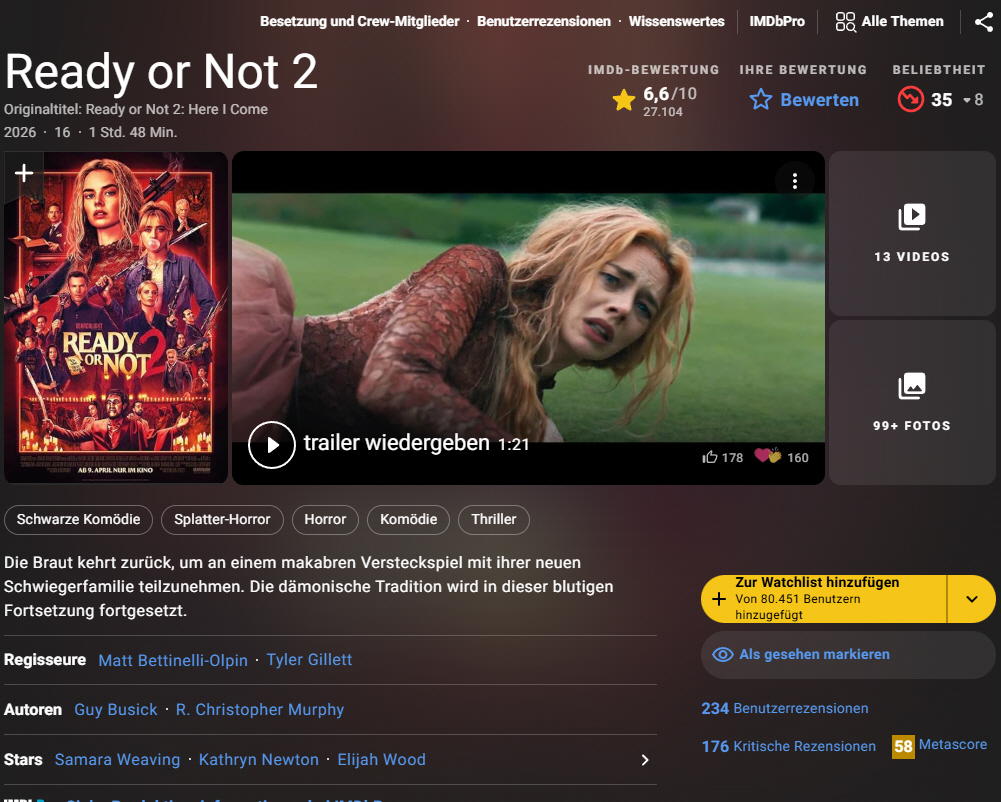
Task: Open the trailer three-dot options menu
Action: tap(795, 181)
